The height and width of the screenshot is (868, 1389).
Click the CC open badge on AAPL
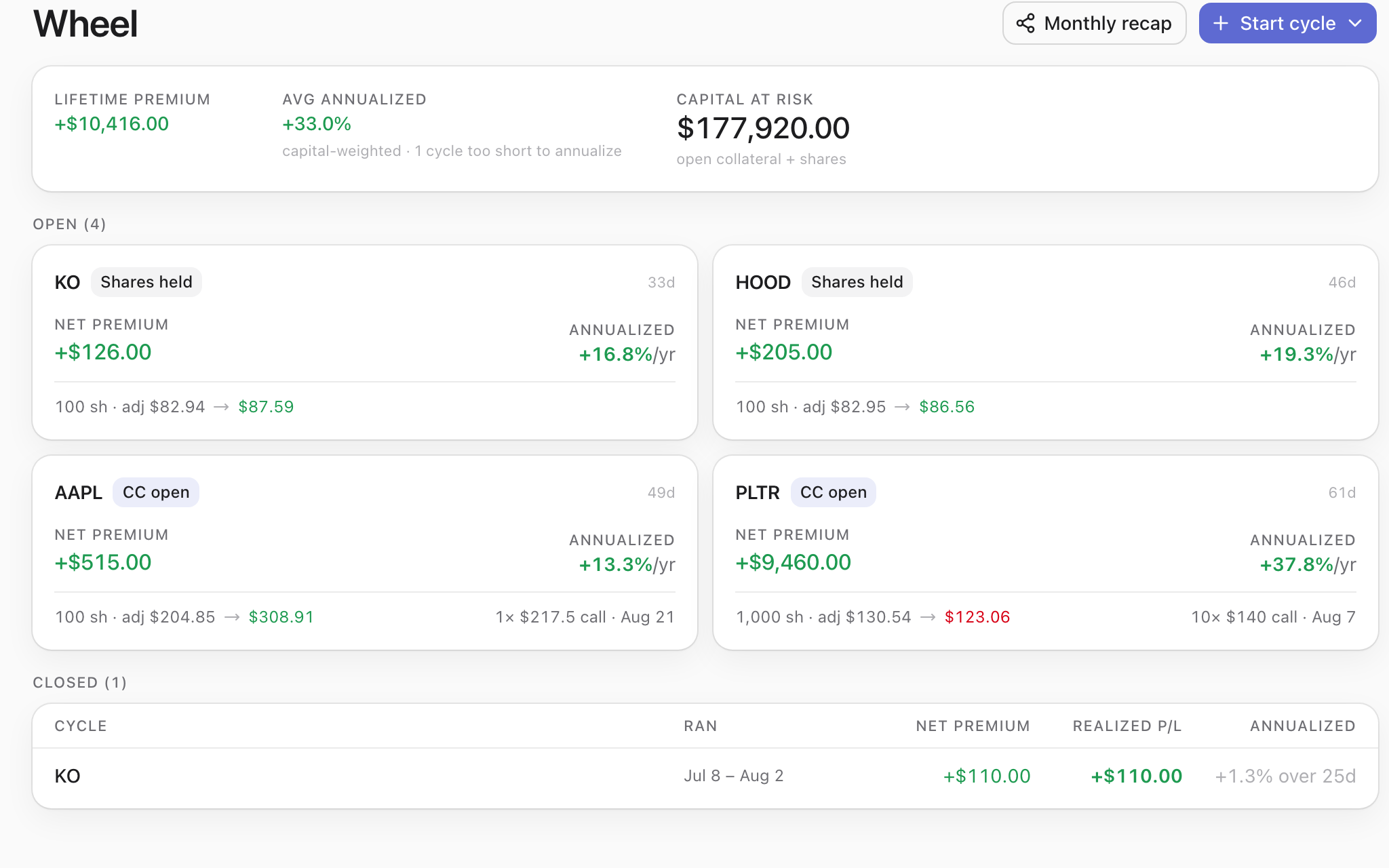[x=156, y=492]
